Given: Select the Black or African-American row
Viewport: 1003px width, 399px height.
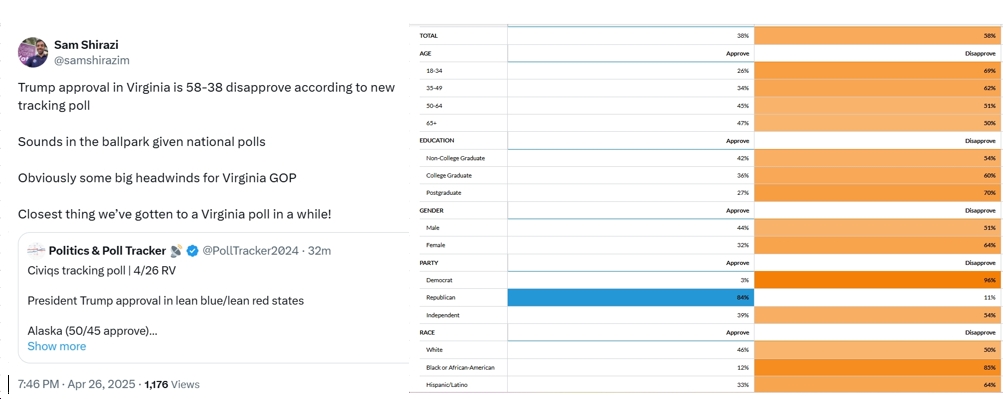Looking at the screenshot, I should click(705, 368).
